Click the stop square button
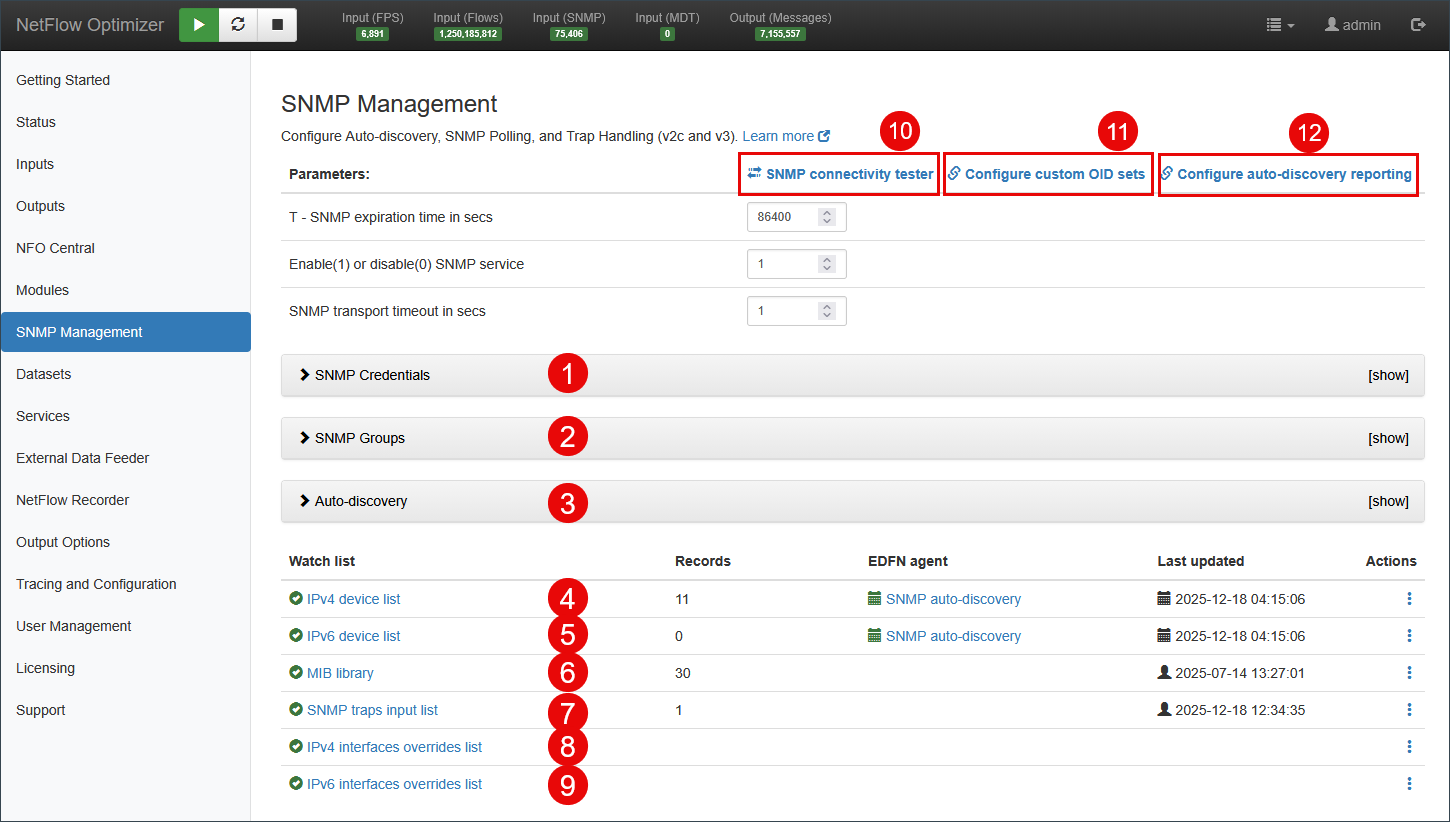The height and width of the screenshot is (822, 1450). (x=277, y=25)
